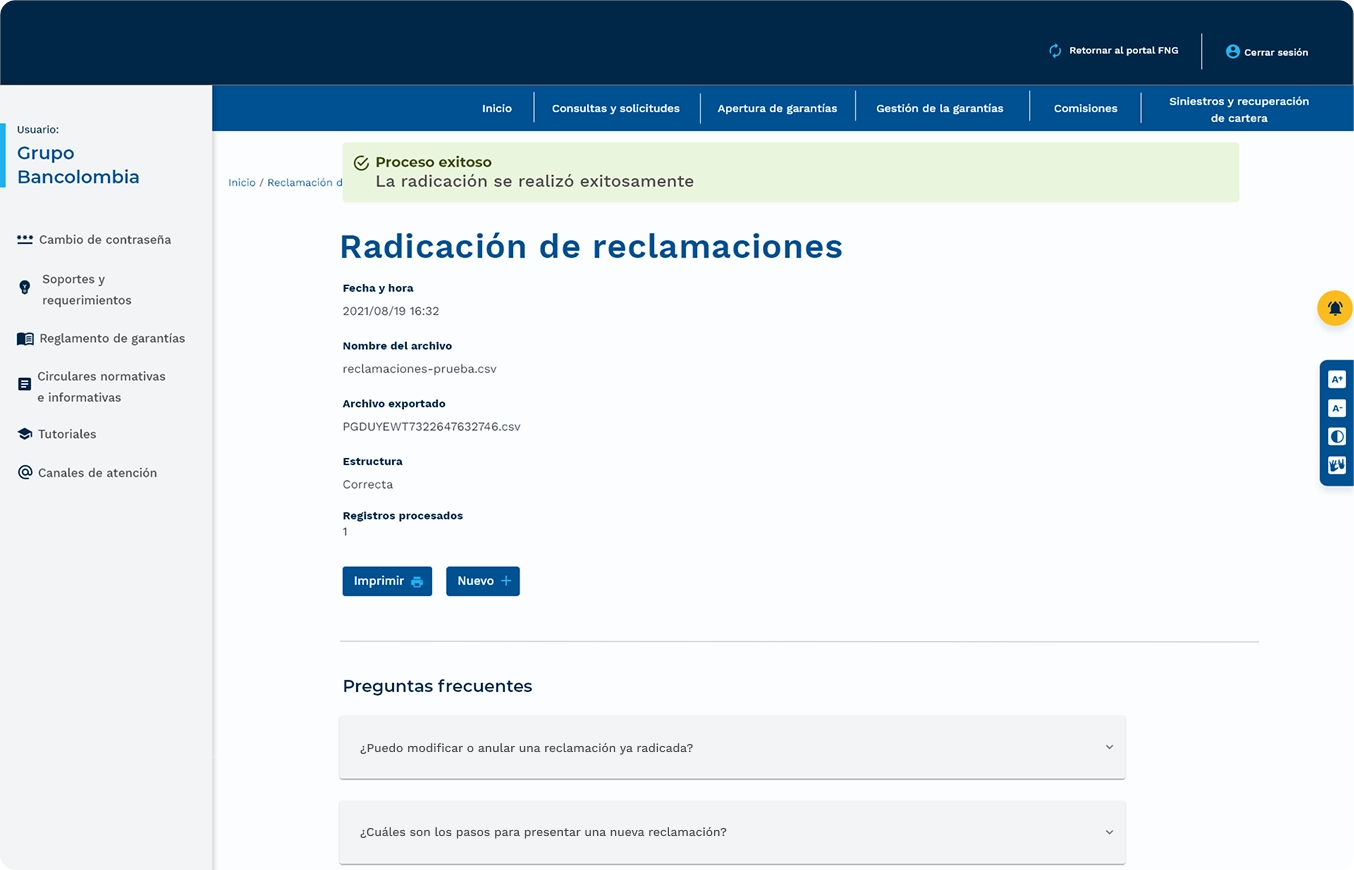The image size is (1354, 870).
Task: Open Canales de atención in sidebar
Action: tap(97, 473)
